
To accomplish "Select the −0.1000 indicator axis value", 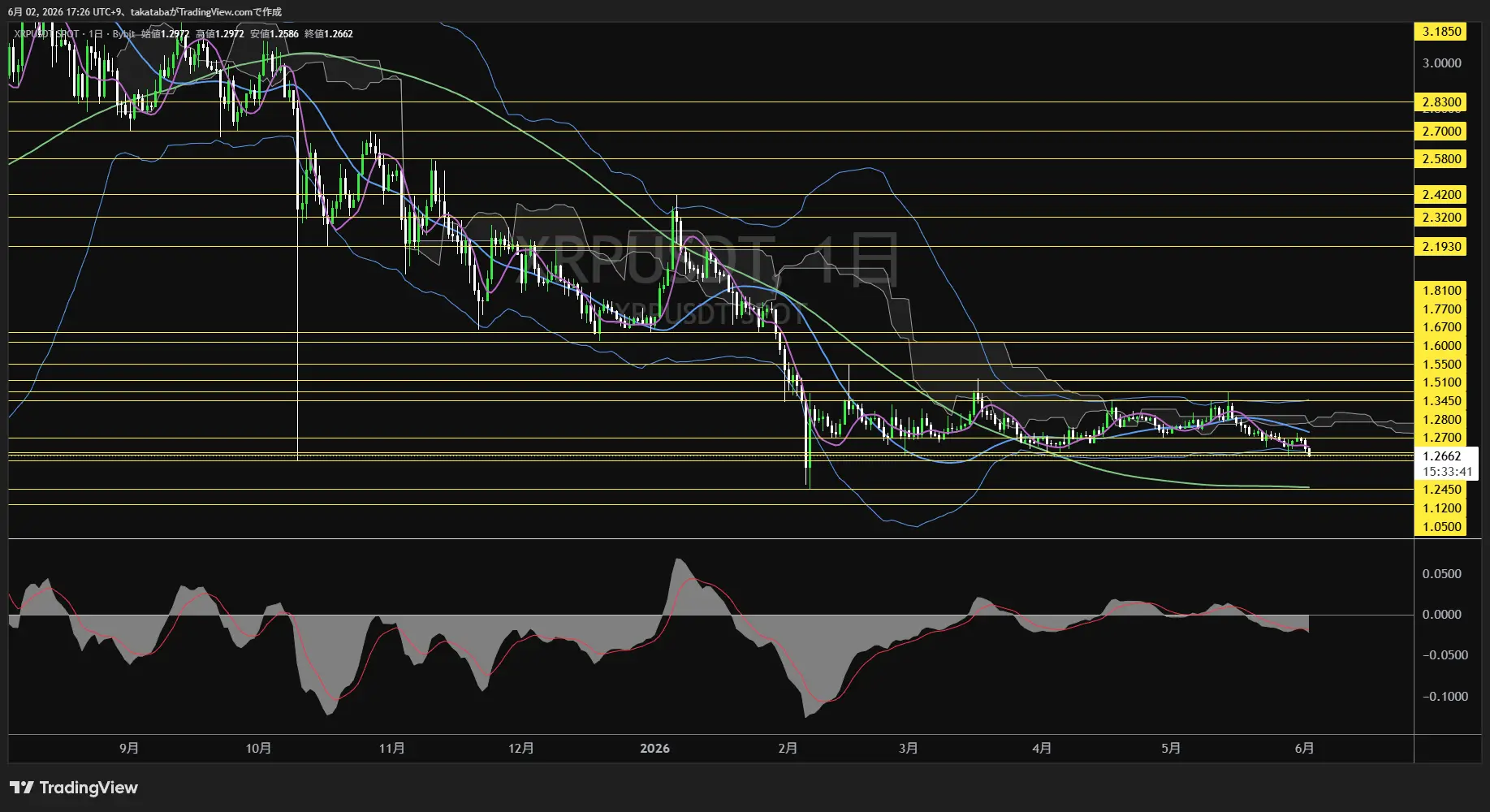I will [1445, 697].
